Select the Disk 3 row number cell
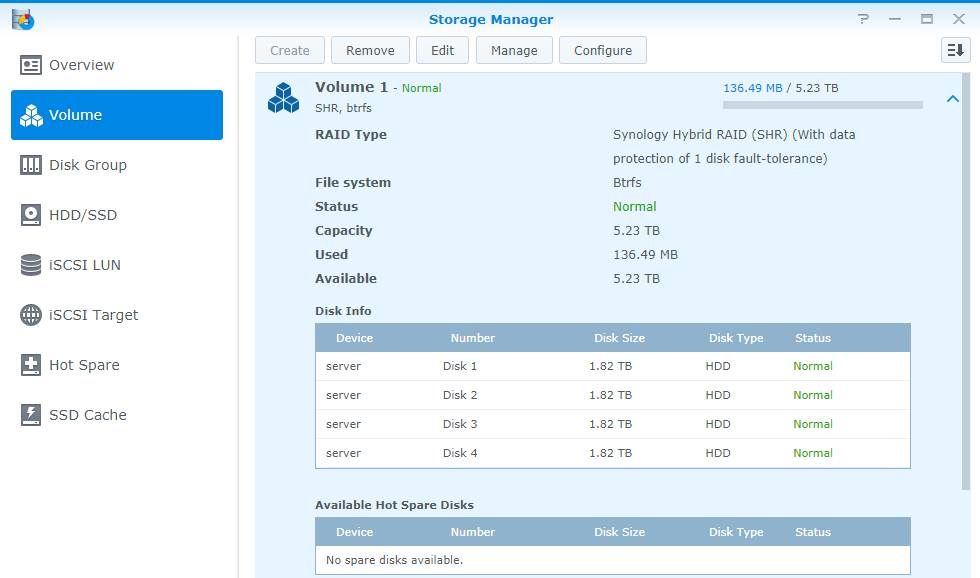 tap(459, 424)
